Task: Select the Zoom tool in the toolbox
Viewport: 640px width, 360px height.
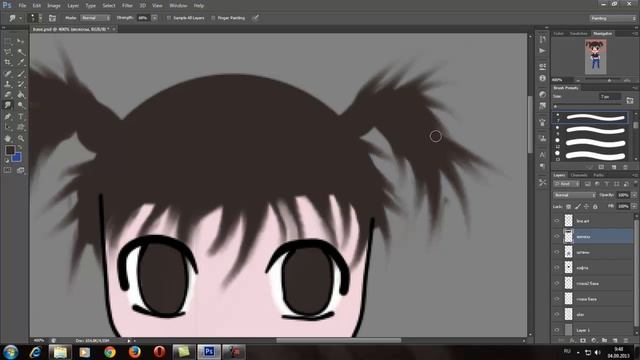Action: (21, 138)
